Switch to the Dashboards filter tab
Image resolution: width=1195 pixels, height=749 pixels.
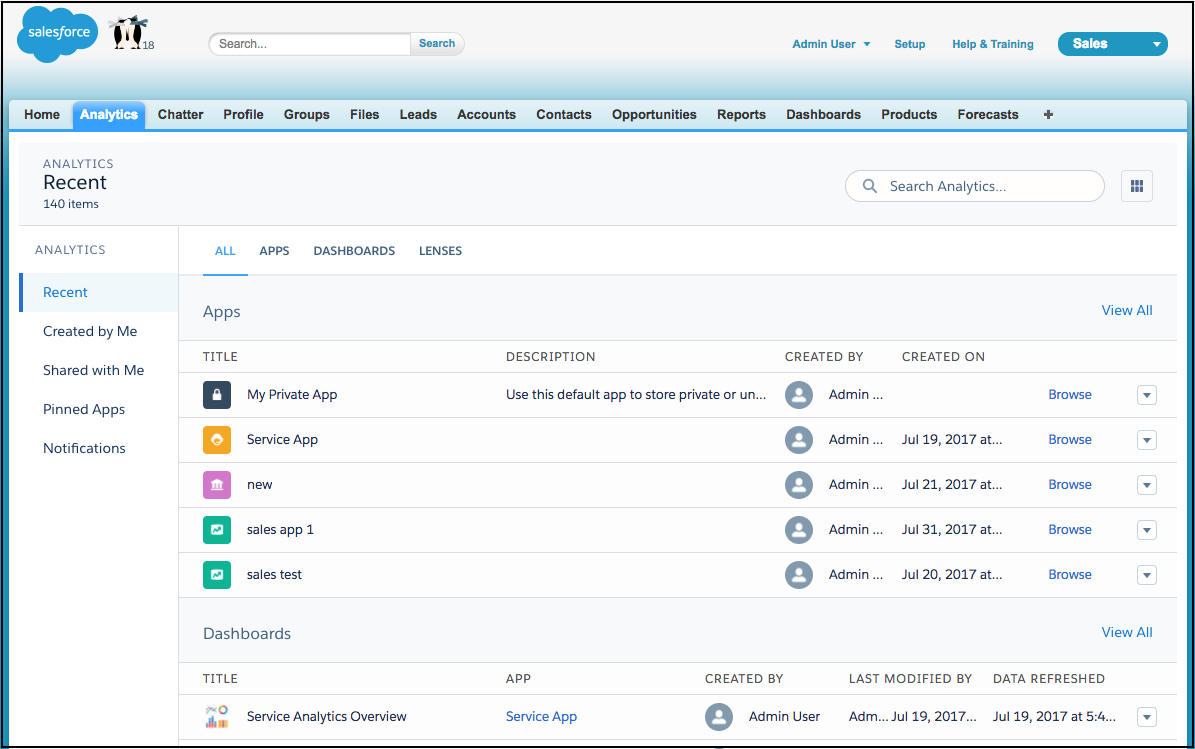click(354, 251)
